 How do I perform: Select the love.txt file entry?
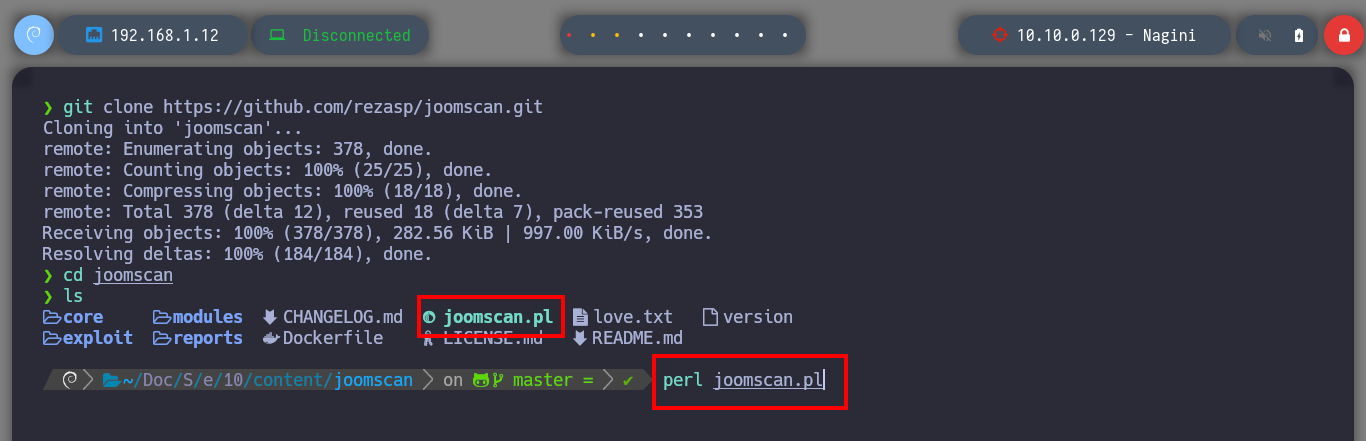click(x=623, y=317)
